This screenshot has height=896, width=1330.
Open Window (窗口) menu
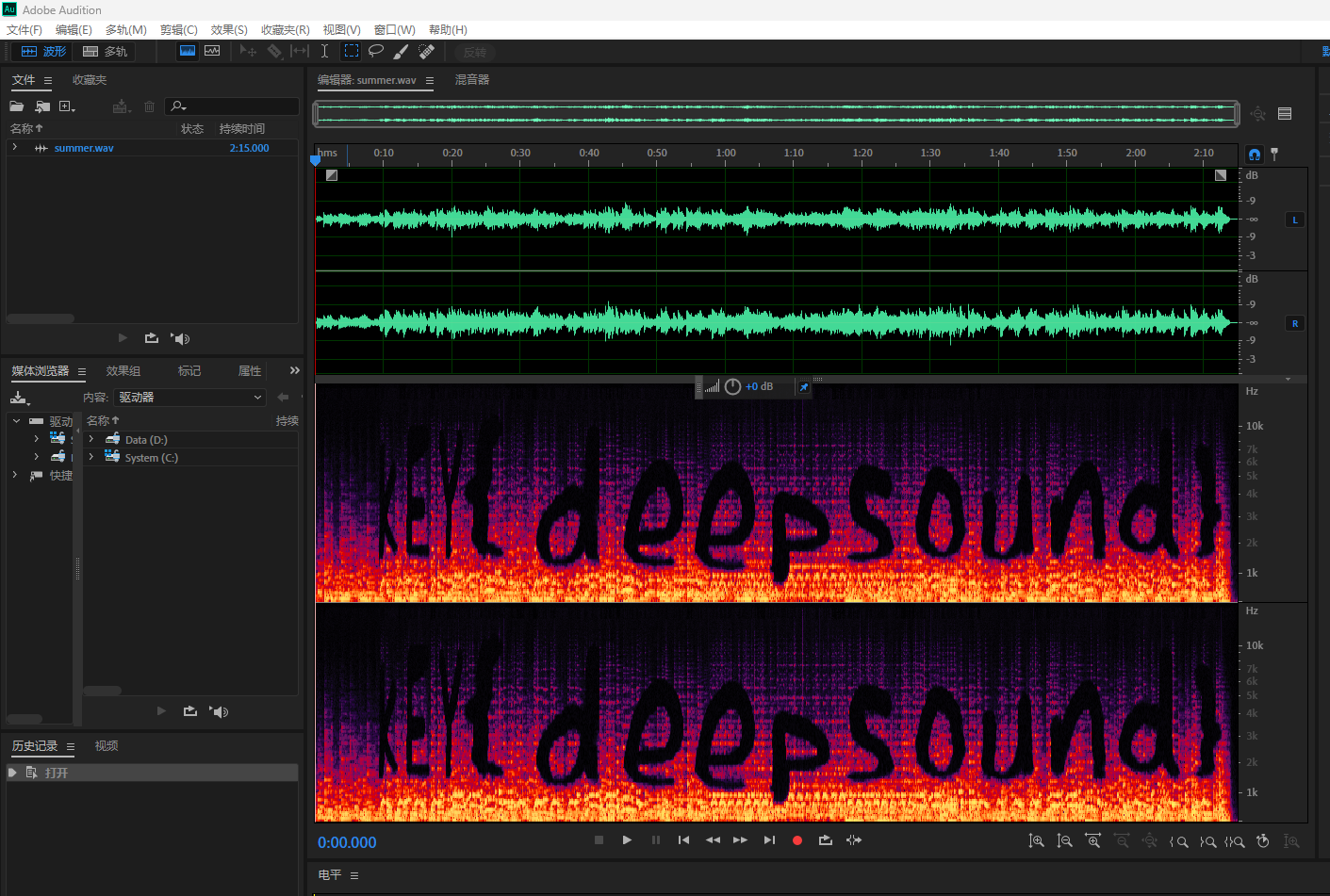pyautogui.click(x=394, y=30)
